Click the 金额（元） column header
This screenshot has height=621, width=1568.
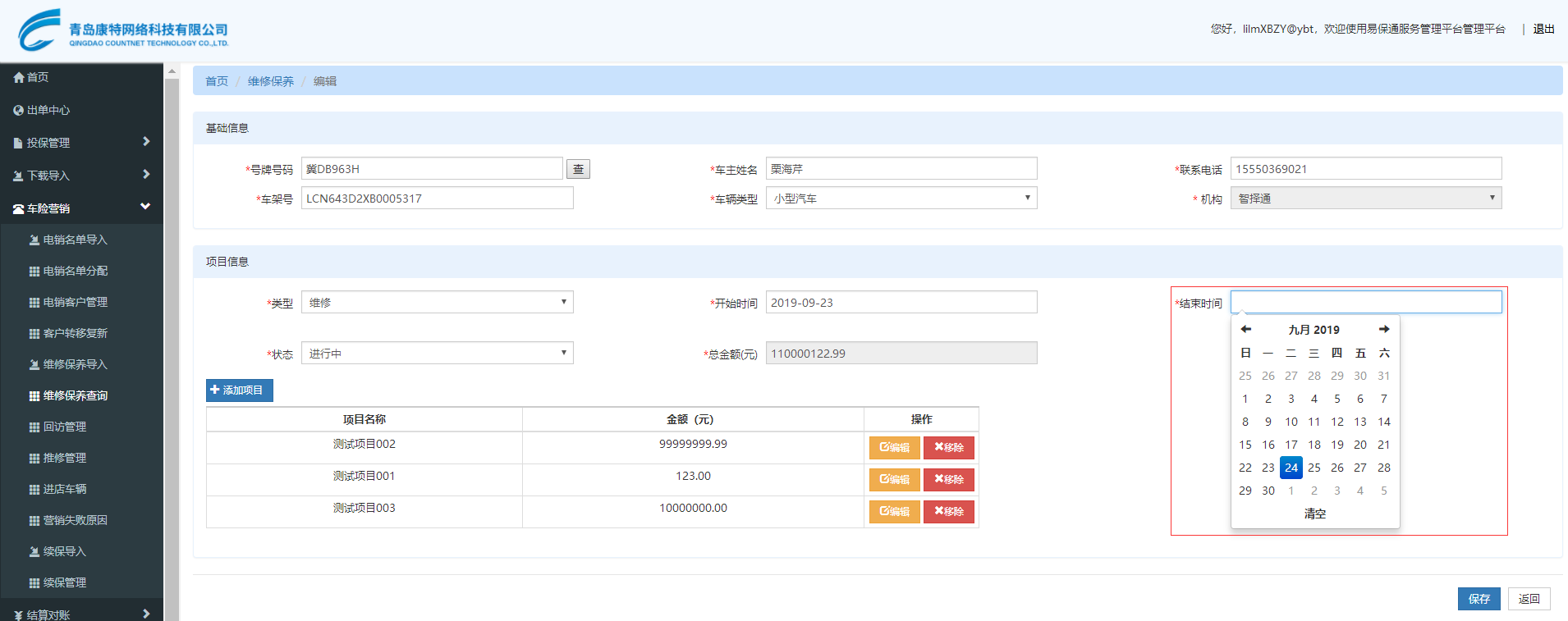click(693, 419)
